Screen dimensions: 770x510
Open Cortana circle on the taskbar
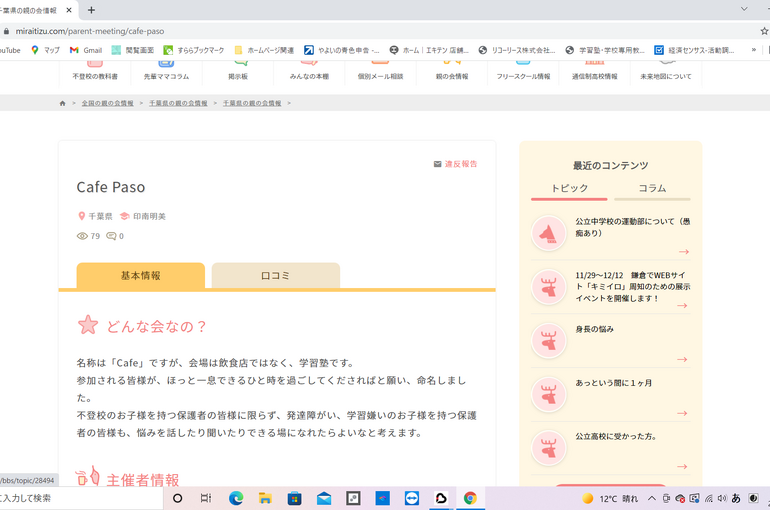178,498
